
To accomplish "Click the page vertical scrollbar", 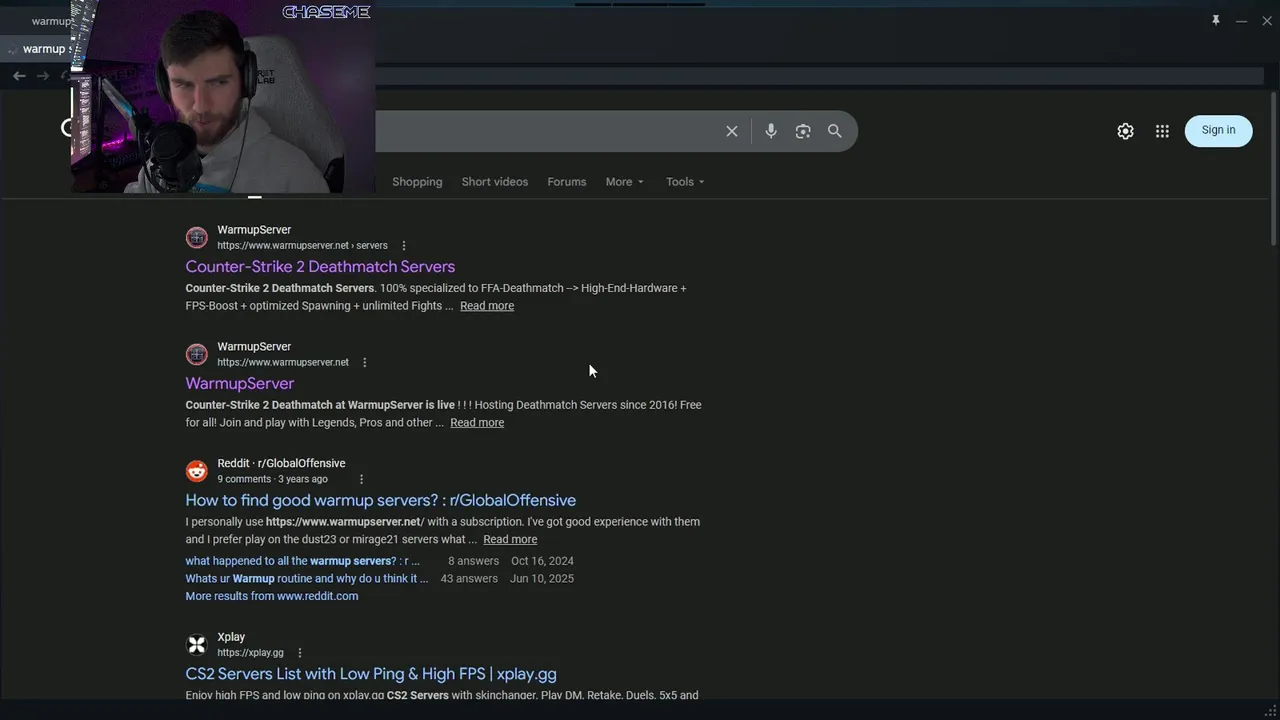I will (x=1273, y=170).
